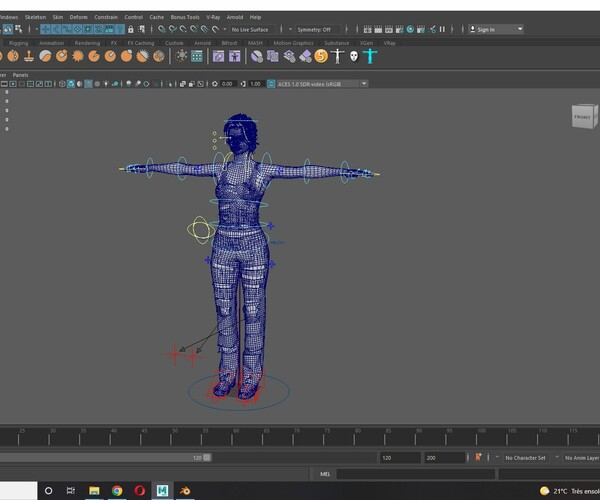The width and height of the screenshot is (600, 500).
Task: Click the MEL command line label
Action: point(325,474)
